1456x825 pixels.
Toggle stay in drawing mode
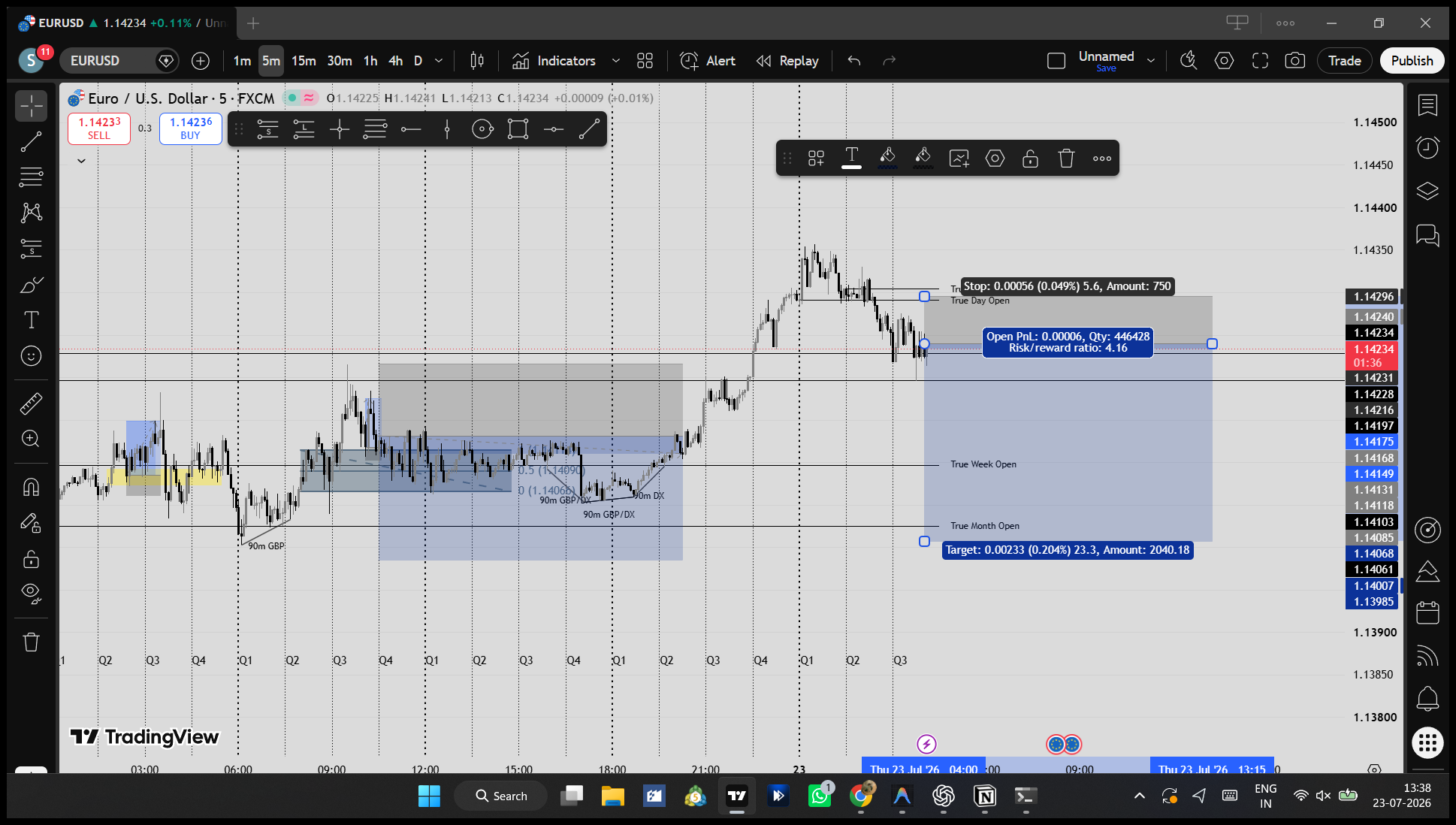(32, 523)
